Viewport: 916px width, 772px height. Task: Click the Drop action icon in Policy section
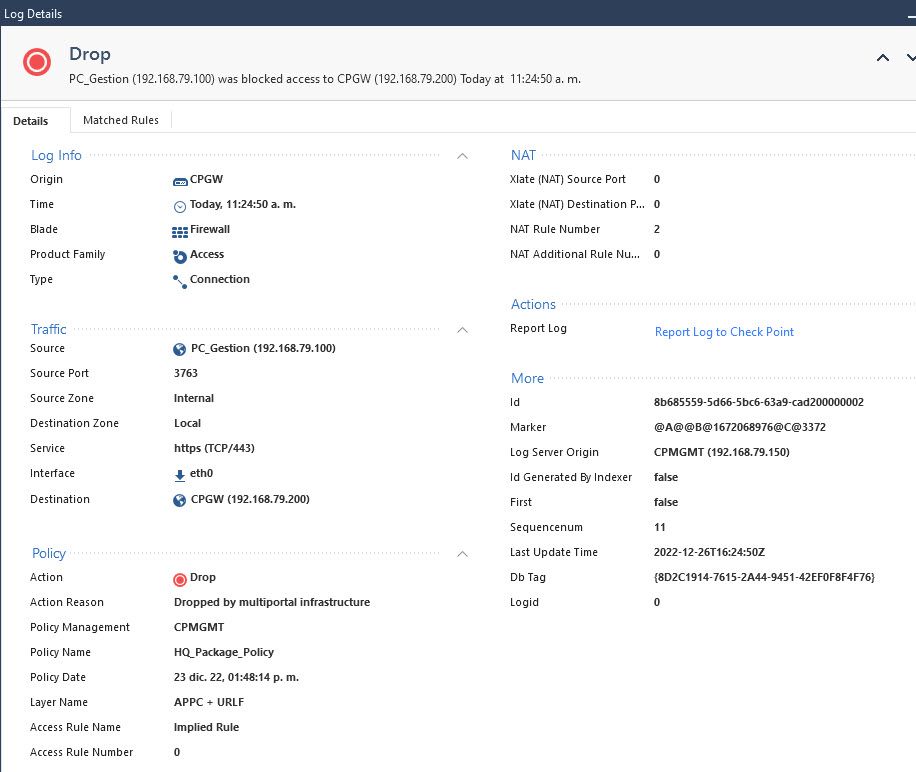click(x=178, y=577)
